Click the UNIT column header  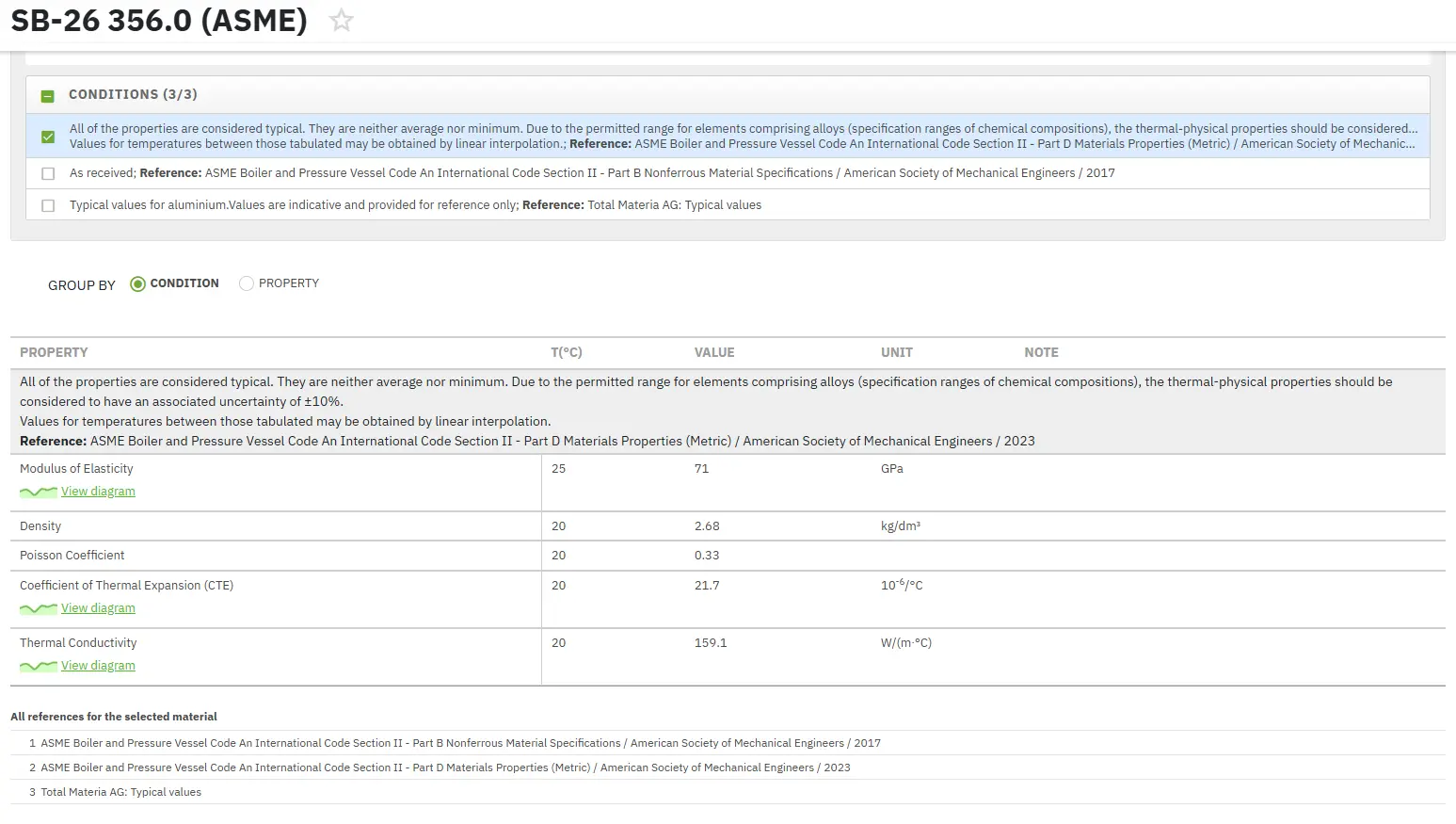pyautogui.click(x=897, y=352)
